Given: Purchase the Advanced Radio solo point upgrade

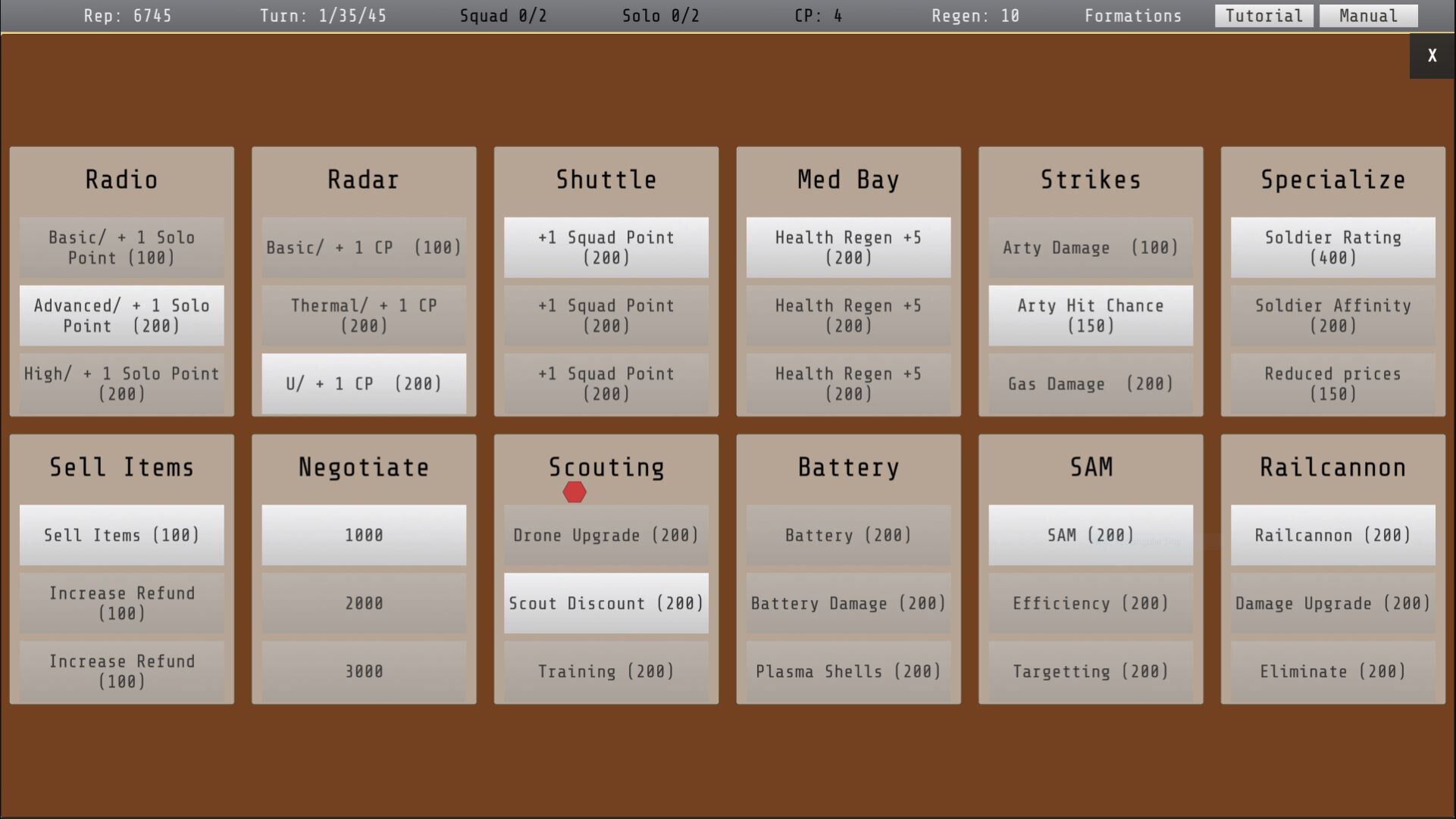Looking at the screenshot, I should pos(121,315).
